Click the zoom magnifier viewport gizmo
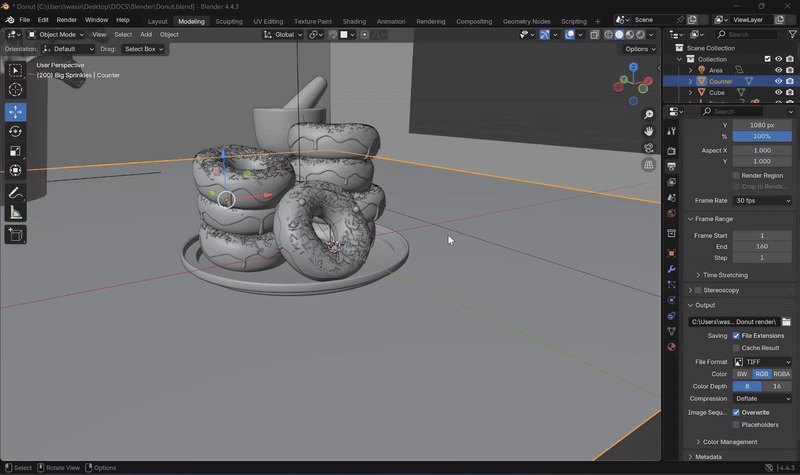This screenshot has width=800, height=475. [648, 113]
